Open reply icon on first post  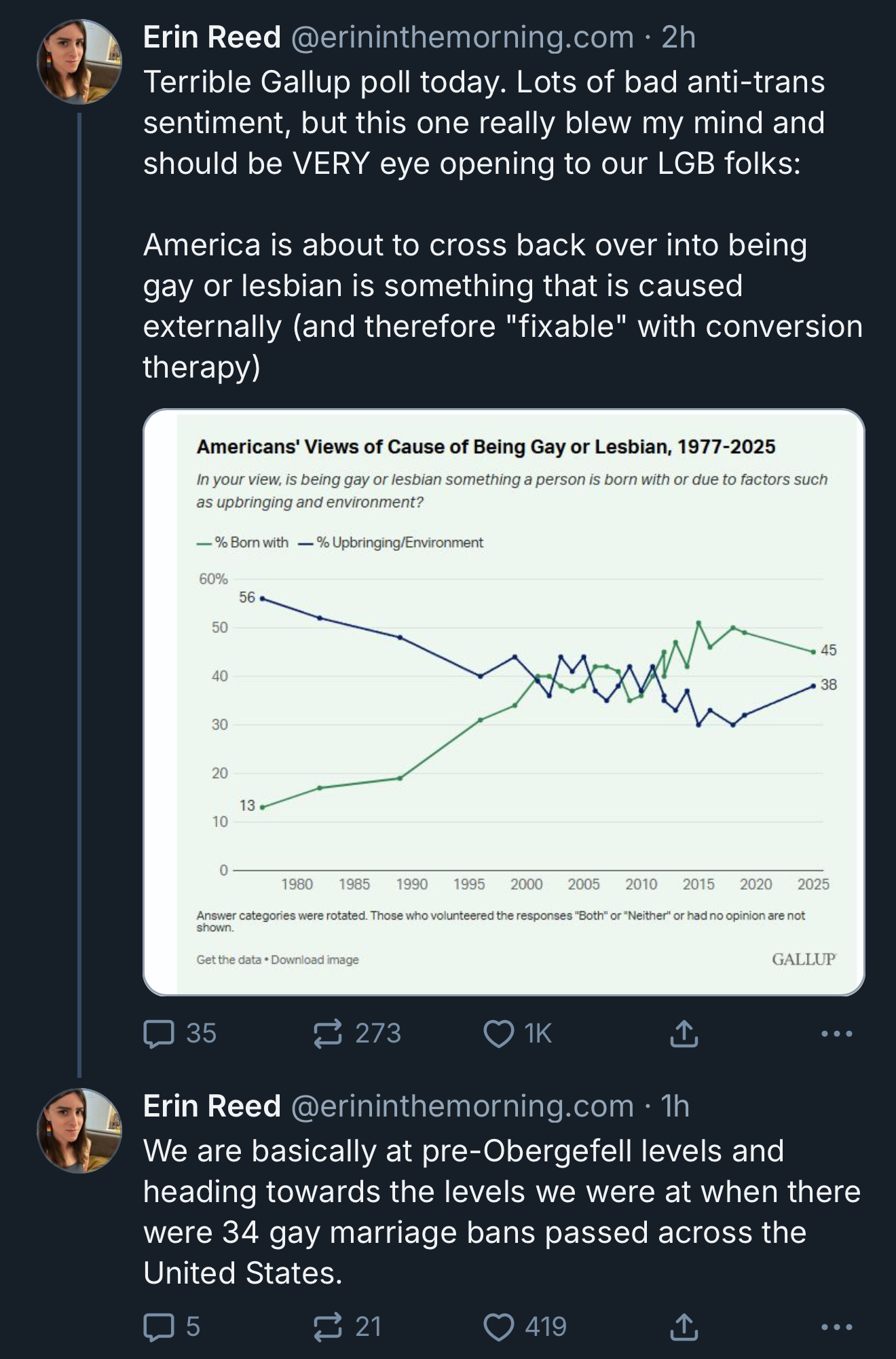159,1034
